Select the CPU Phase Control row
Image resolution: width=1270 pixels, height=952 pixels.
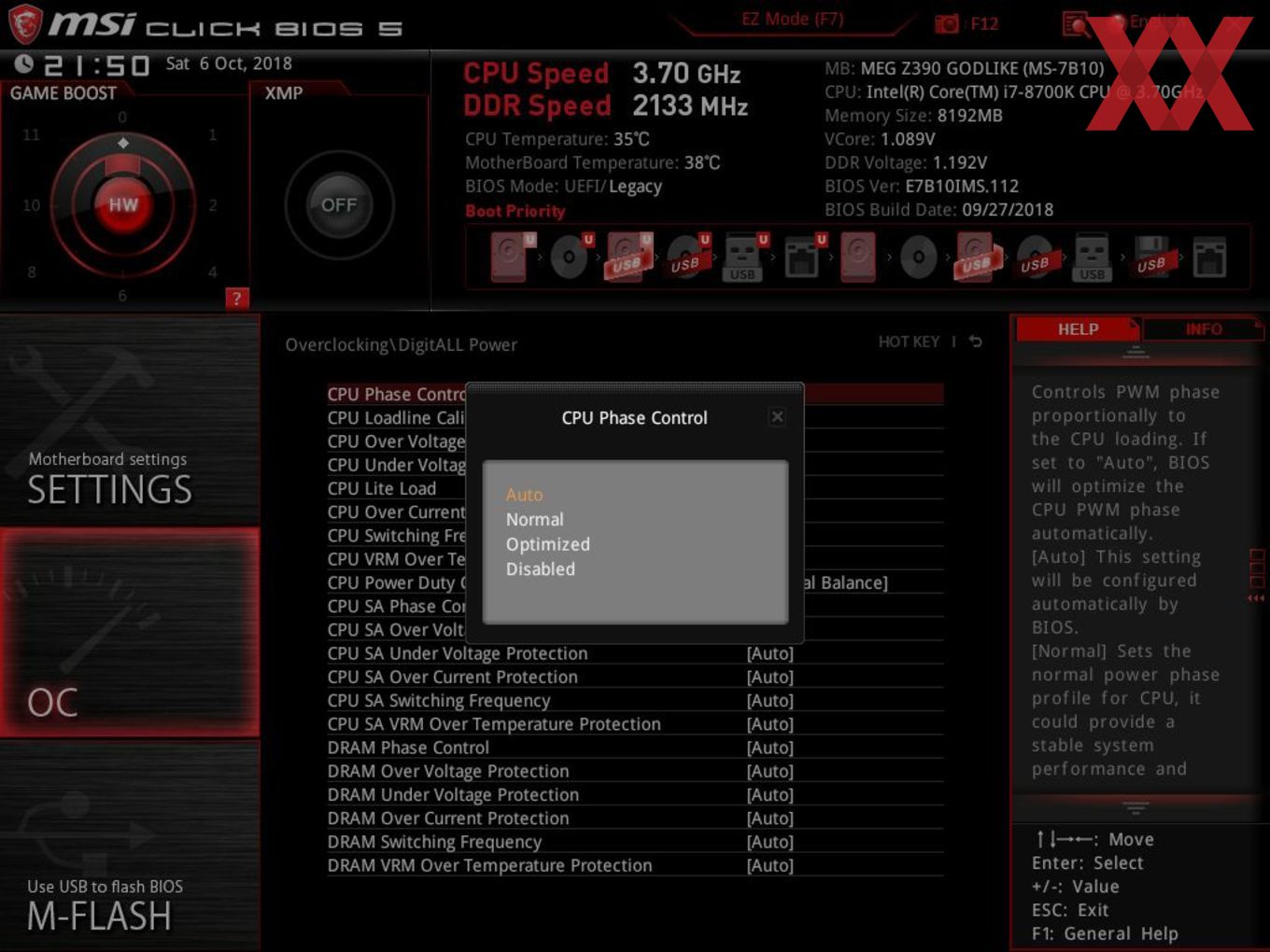pyautogui.click(x=635, y=394)
